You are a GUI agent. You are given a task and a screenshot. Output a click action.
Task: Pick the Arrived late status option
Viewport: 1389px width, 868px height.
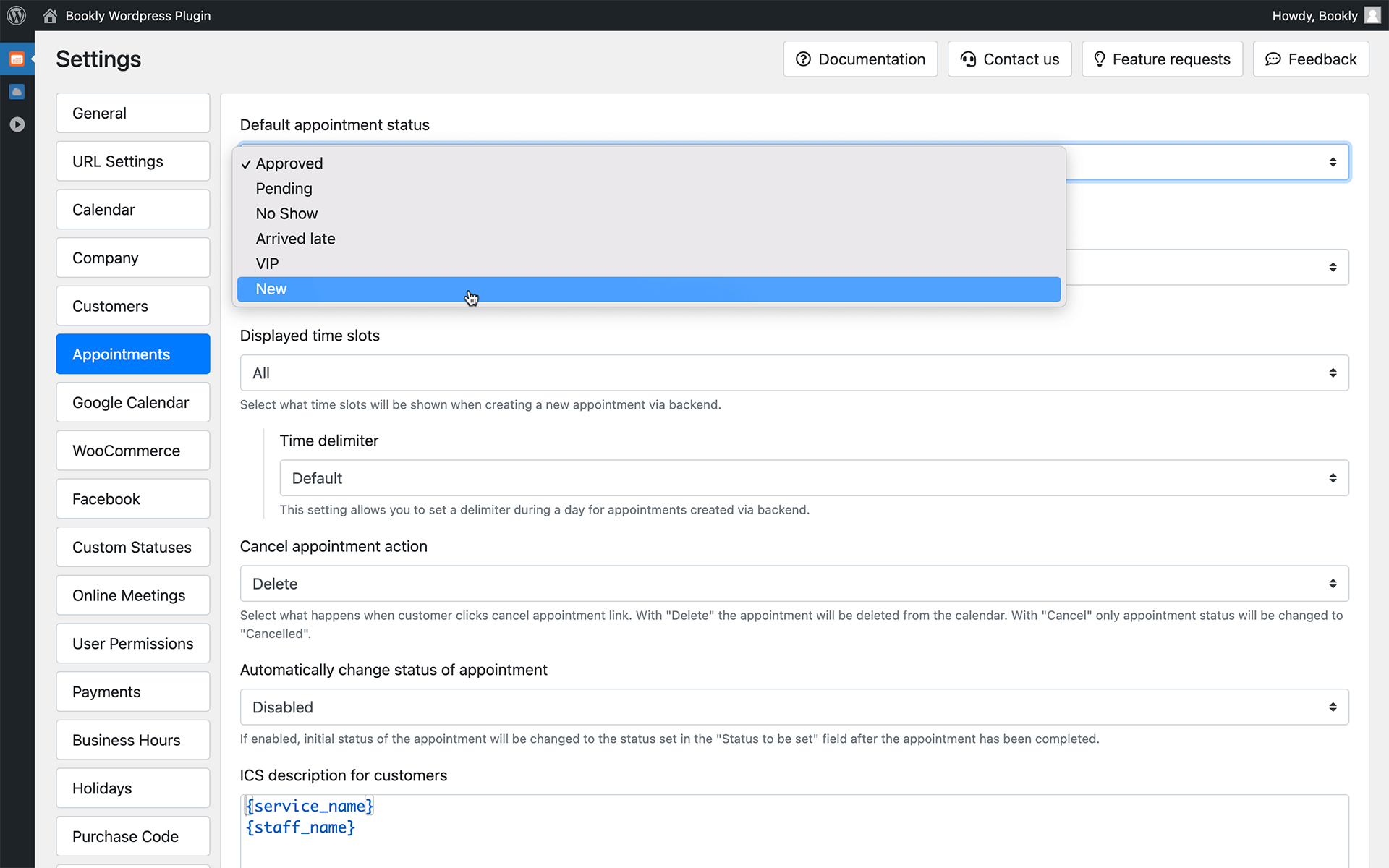tap(295, 239)
